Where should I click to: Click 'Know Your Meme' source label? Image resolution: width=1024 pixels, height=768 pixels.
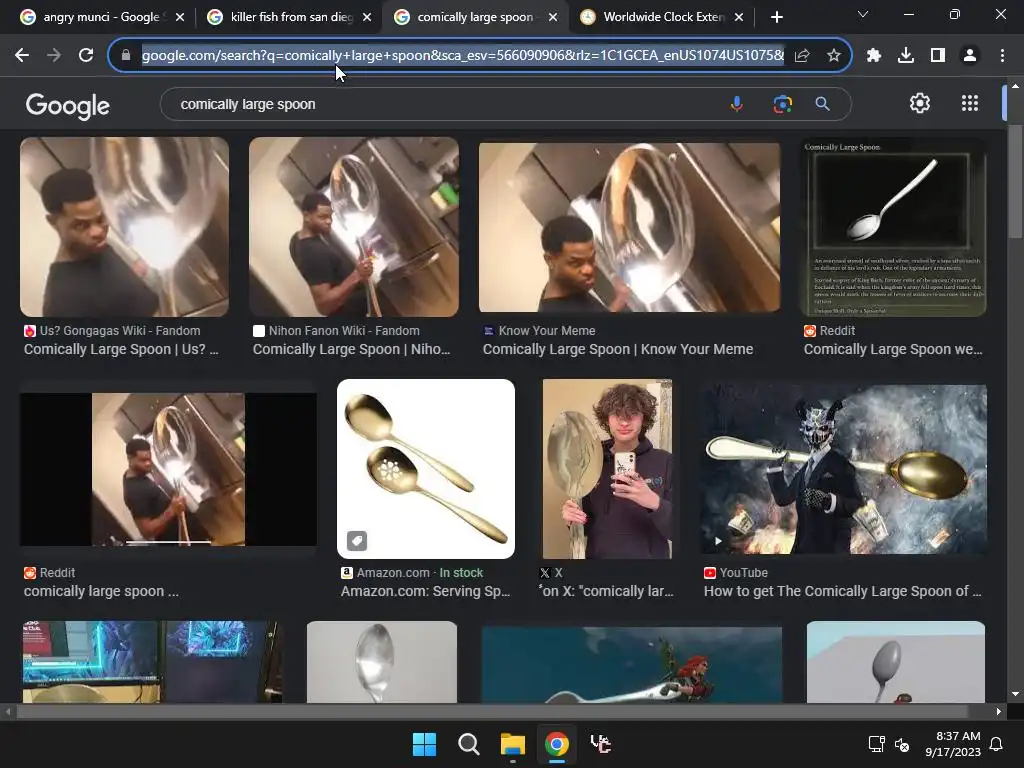(x=547, y=331)
